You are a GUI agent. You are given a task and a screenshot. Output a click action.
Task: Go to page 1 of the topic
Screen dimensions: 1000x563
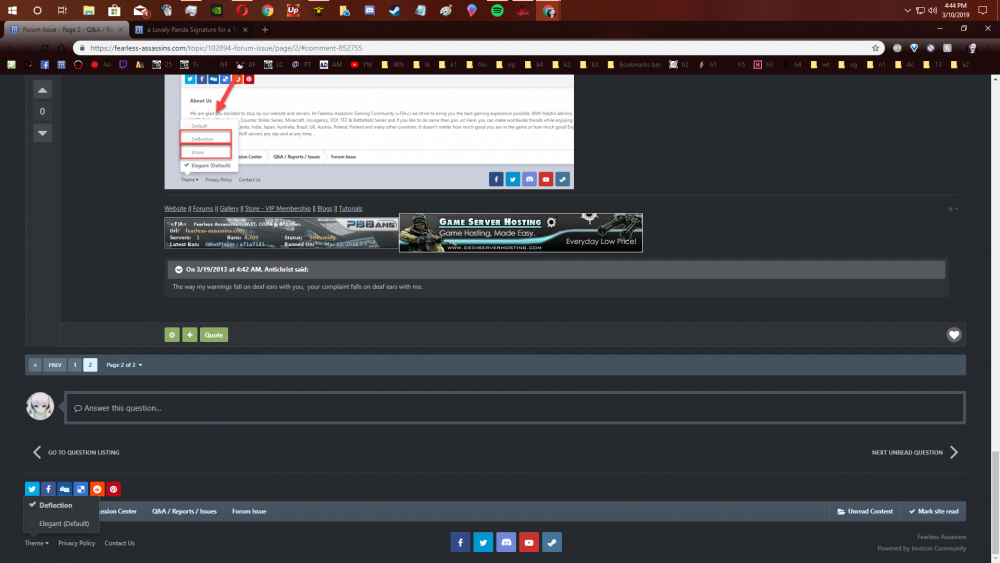(75, 365)
